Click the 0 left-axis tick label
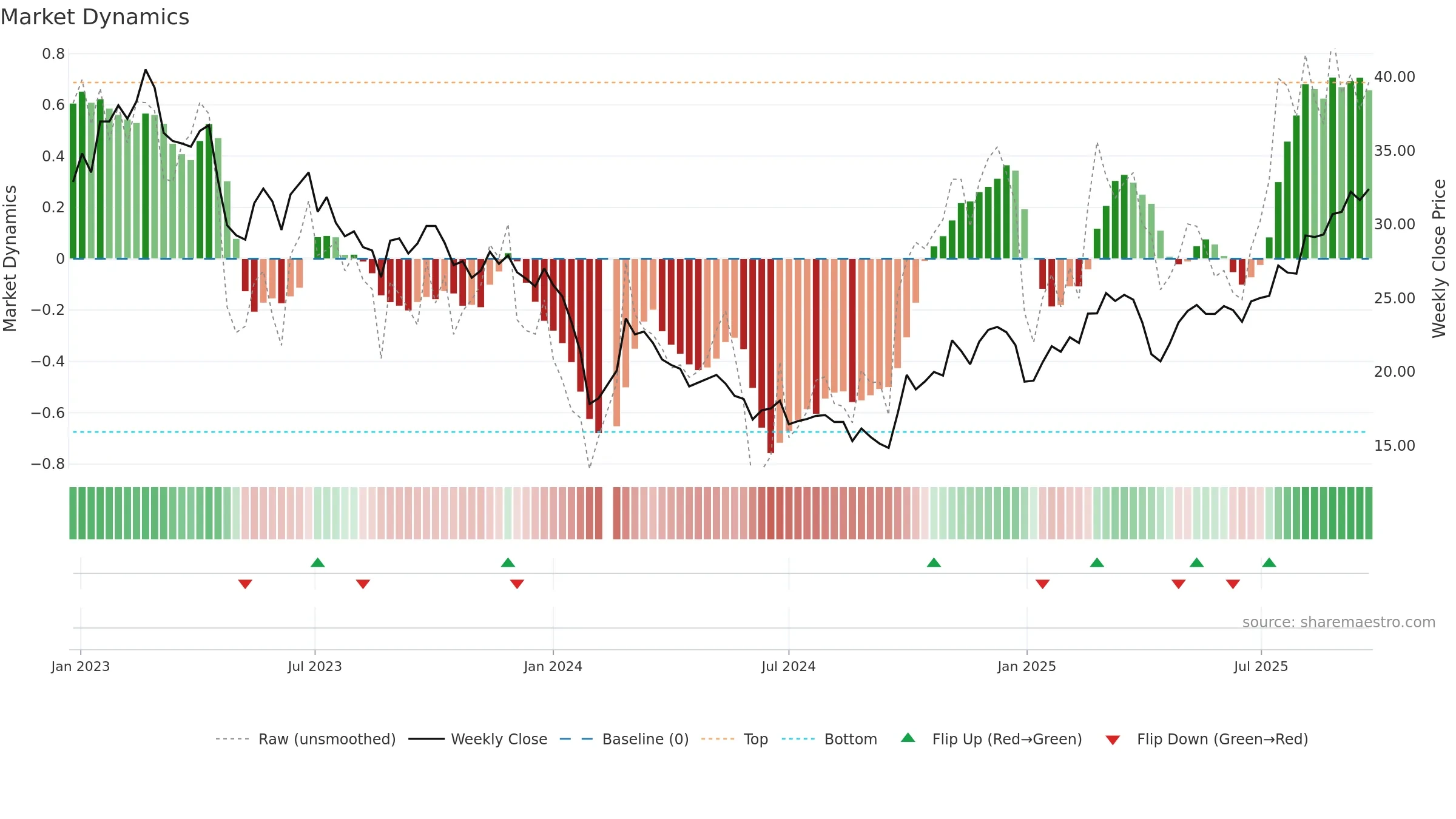Image resolution: width=1456 pixels, height=819 pixels. click(x=60, y=259)
